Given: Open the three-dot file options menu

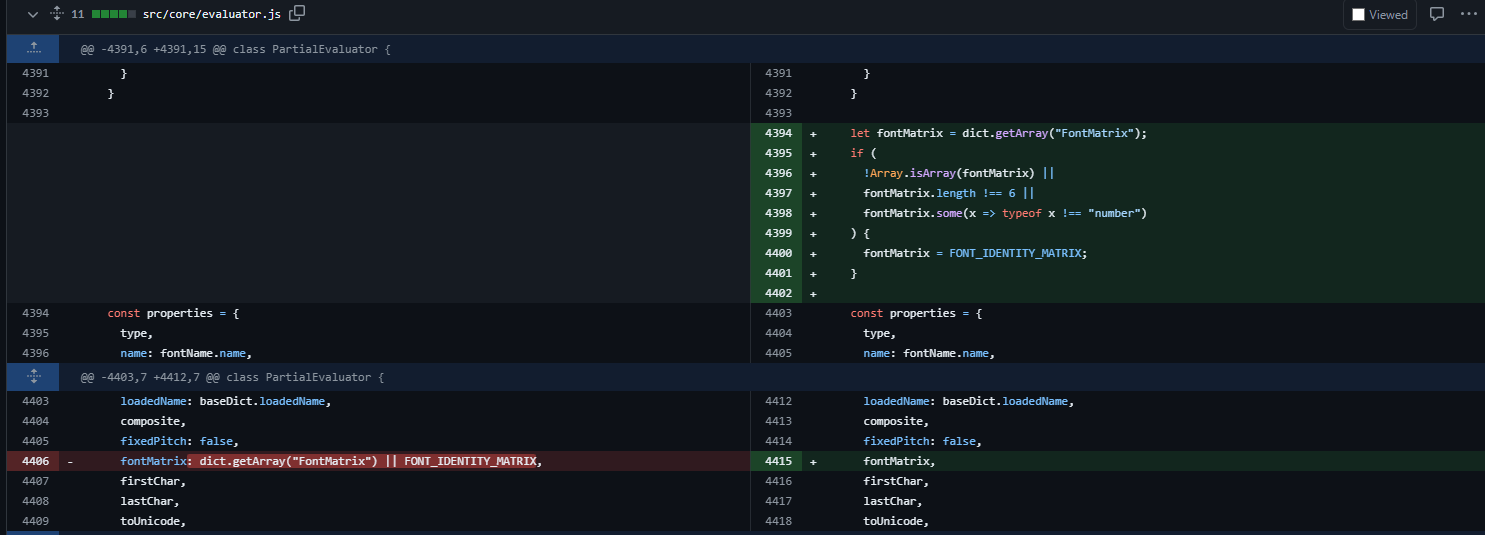Looking at the screenshot, I should click(1468, 14).
